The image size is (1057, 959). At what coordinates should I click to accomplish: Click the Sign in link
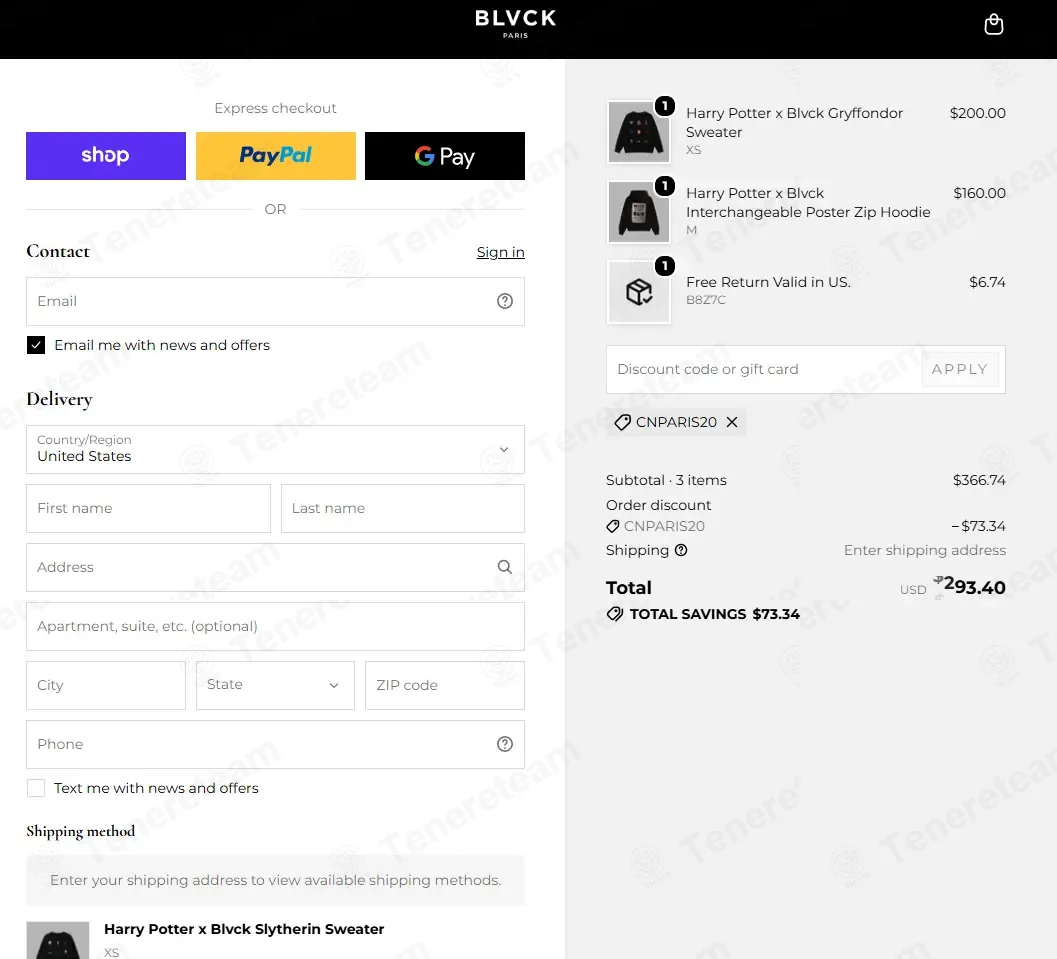[x=500, y=252]
